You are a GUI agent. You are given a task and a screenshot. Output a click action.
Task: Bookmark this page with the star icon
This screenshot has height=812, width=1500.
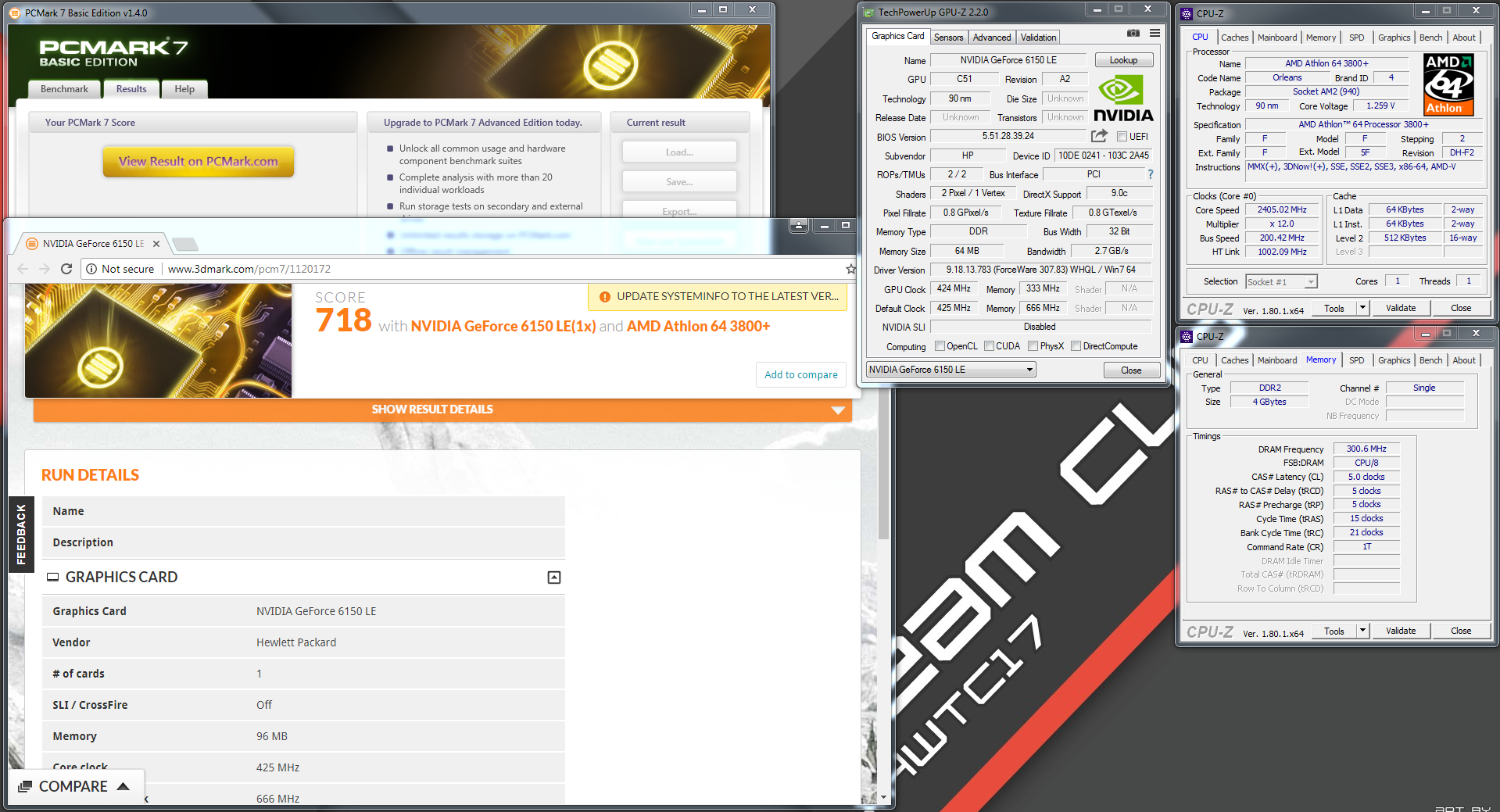click(x=850, y=269)
